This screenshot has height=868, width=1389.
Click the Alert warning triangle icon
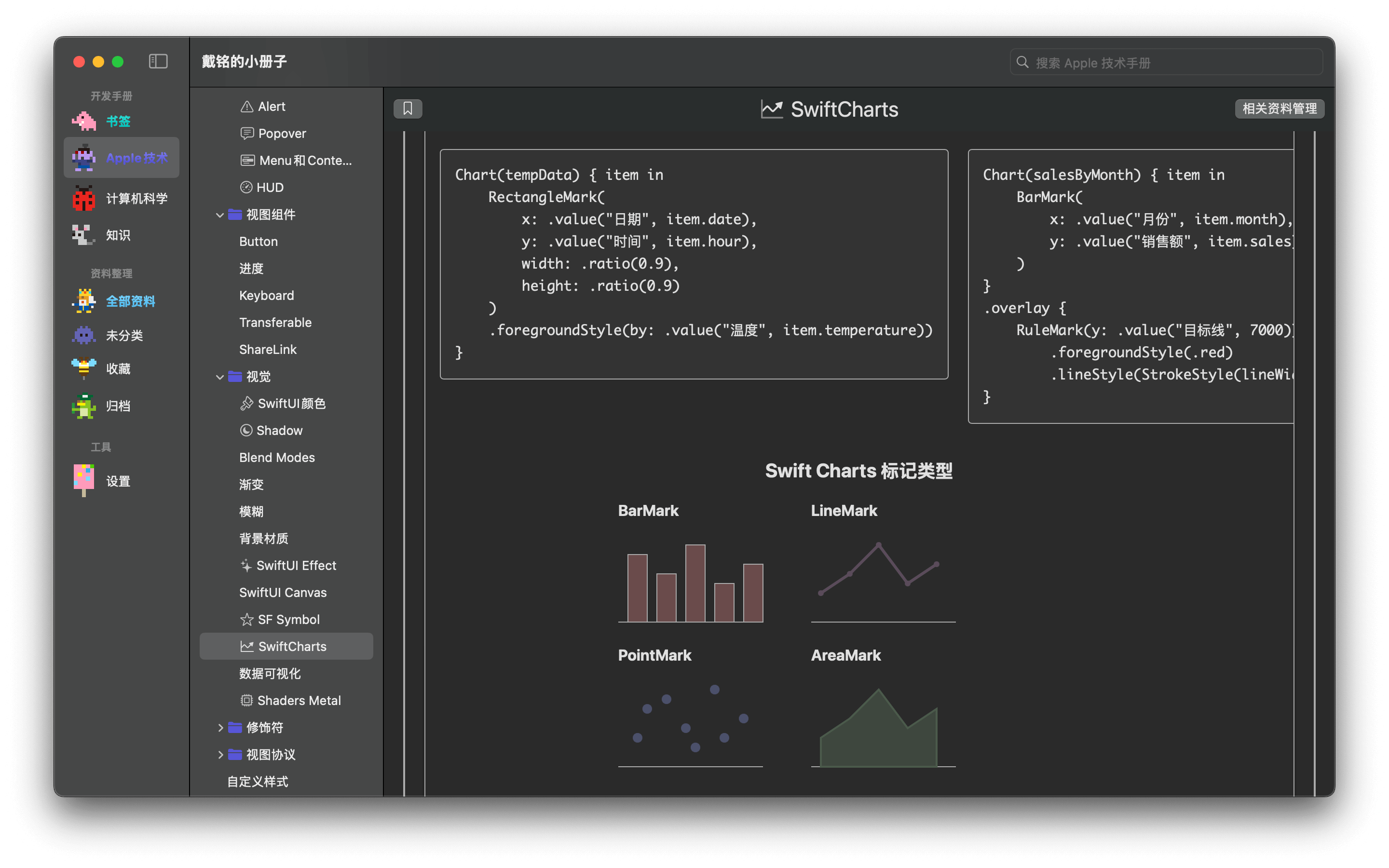pyautogui.click(x=247, y=106)
